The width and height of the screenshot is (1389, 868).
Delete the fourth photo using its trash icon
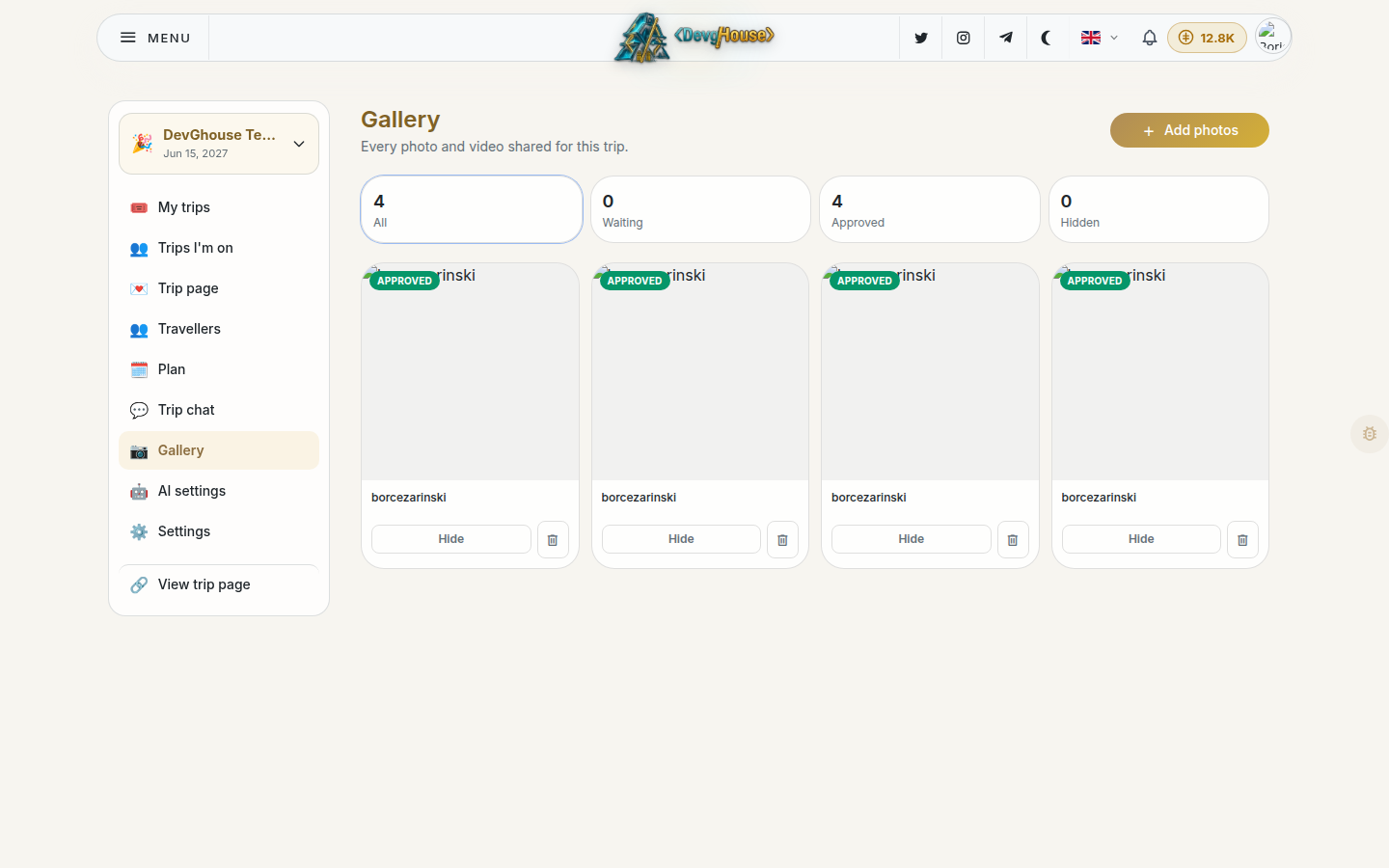click(1242, 540)
